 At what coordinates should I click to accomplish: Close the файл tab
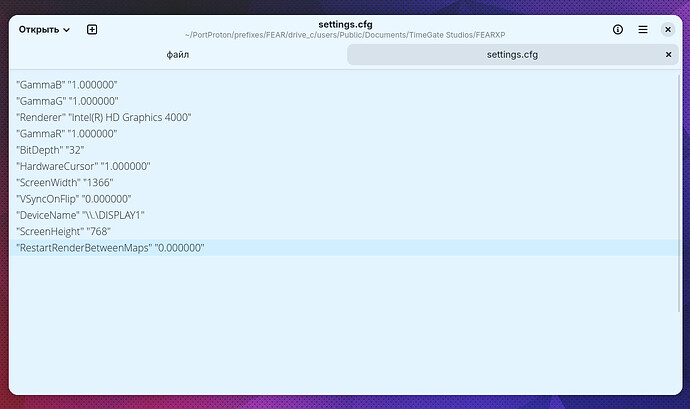pyautogui.click(x=332, y=55)
